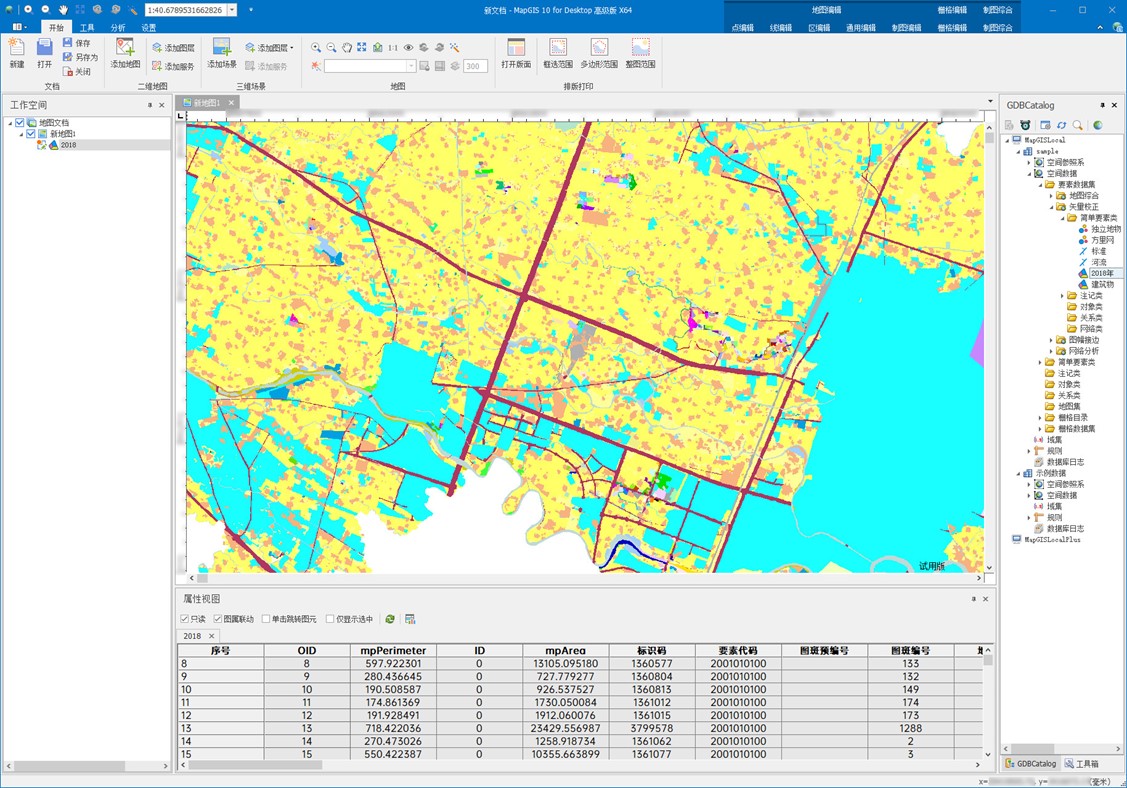The image size is (1127, 788).
Task: Click the 添加场景 (Add Scene) icon
Action: click(x=221, y=48)
